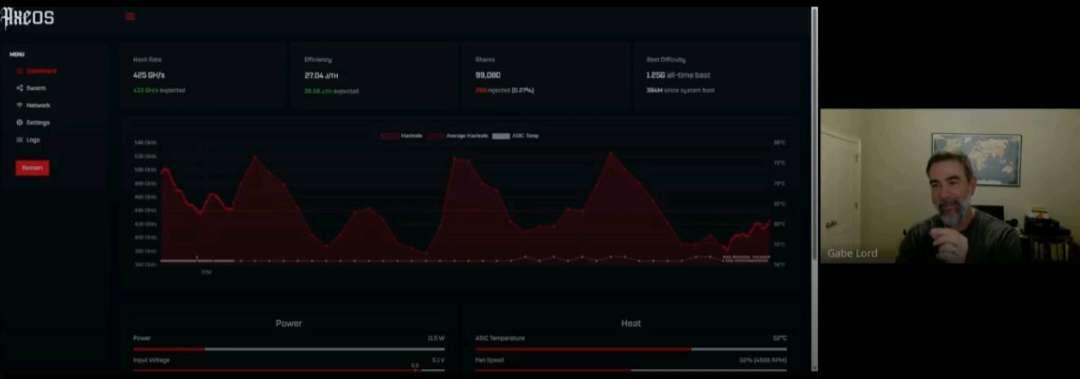Click Gabe Lord's webcam video tile

click(950, 185)
